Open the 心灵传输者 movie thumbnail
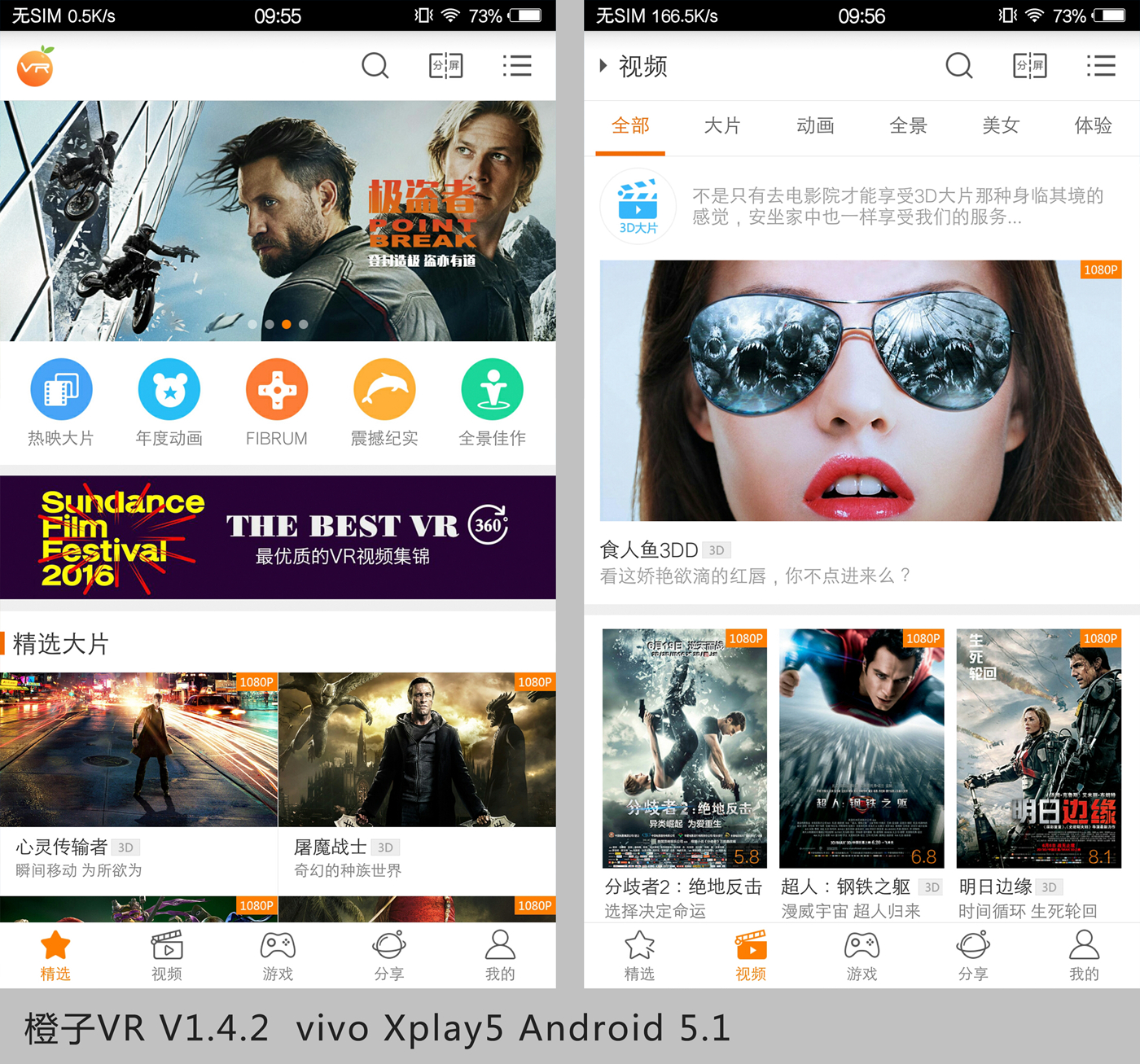This screenshot has height=1064, width=1140. (139, 750)
